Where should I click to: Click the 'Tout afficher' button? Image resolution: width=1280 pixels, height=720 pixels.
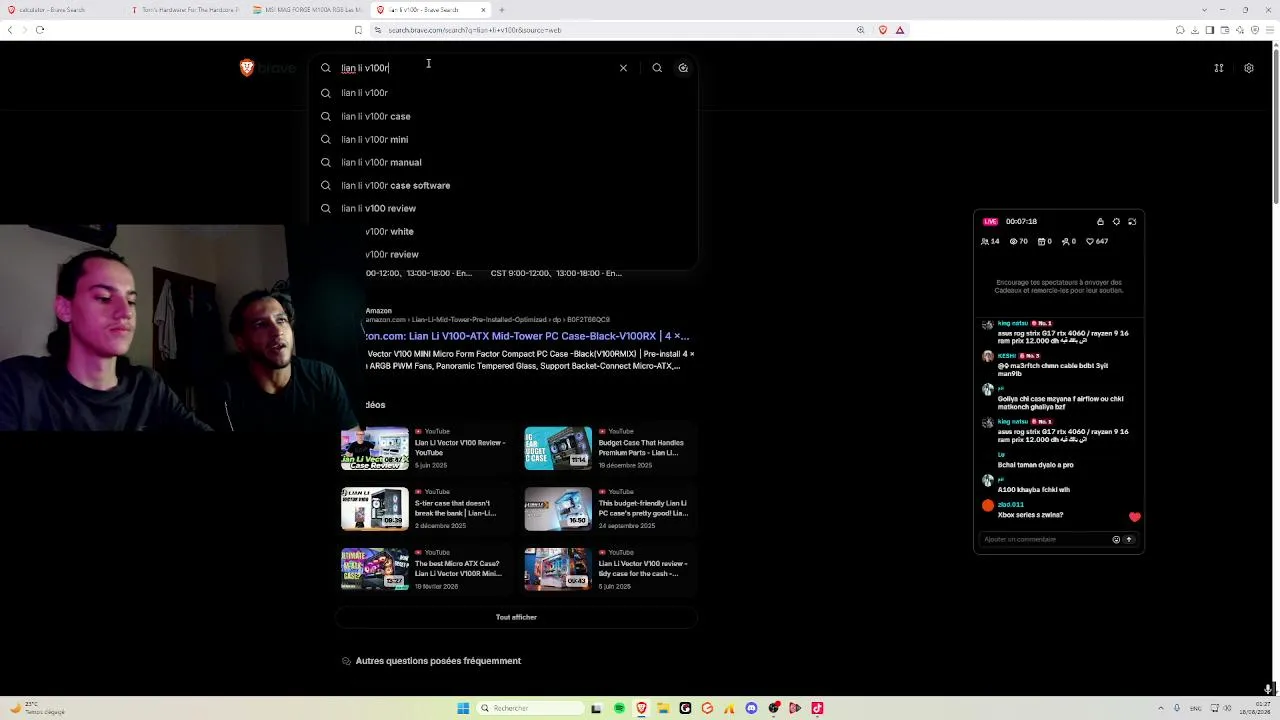click(516, 617)
